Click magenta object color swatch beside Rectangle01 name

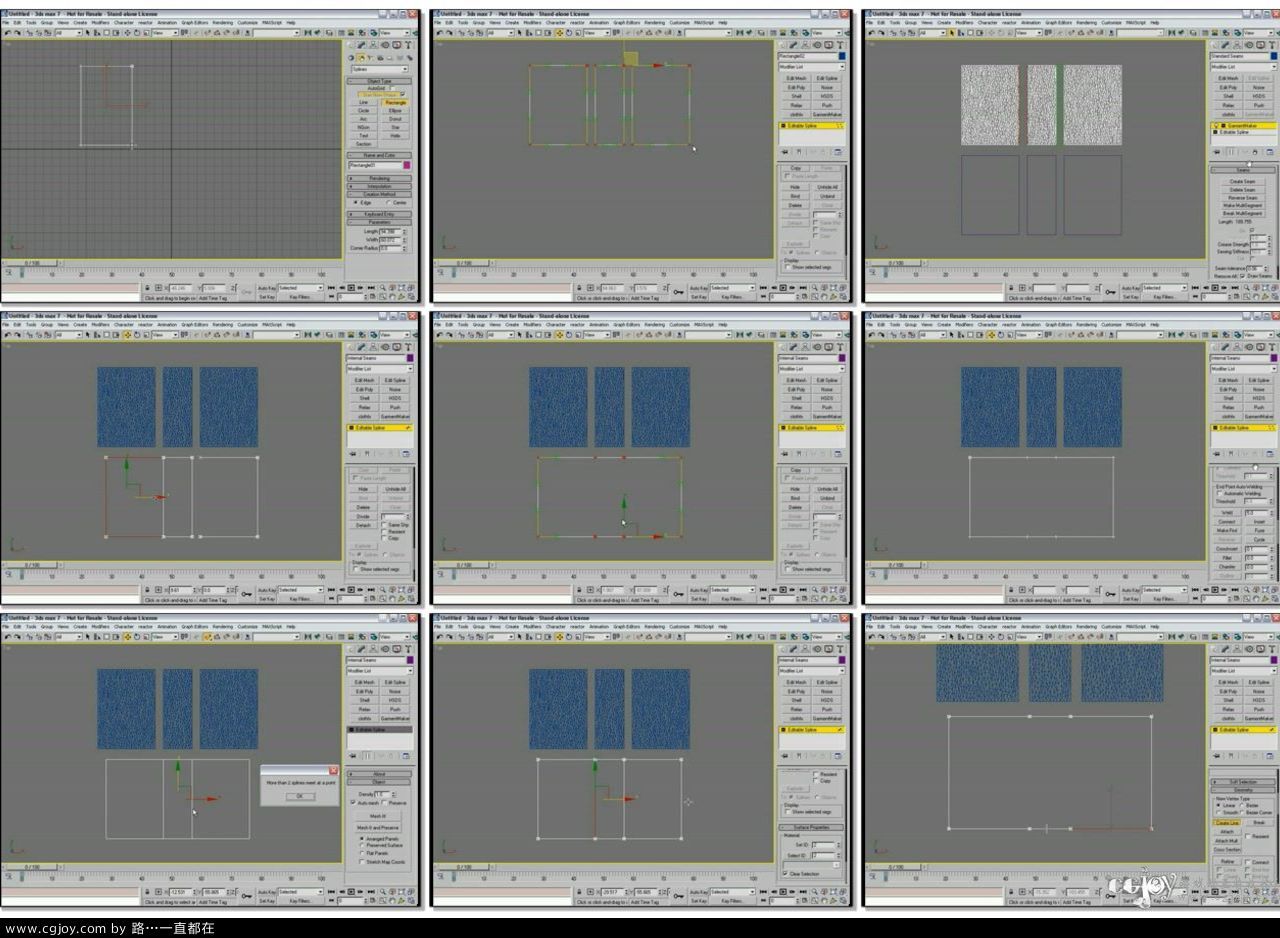click(x=407, y=165)
